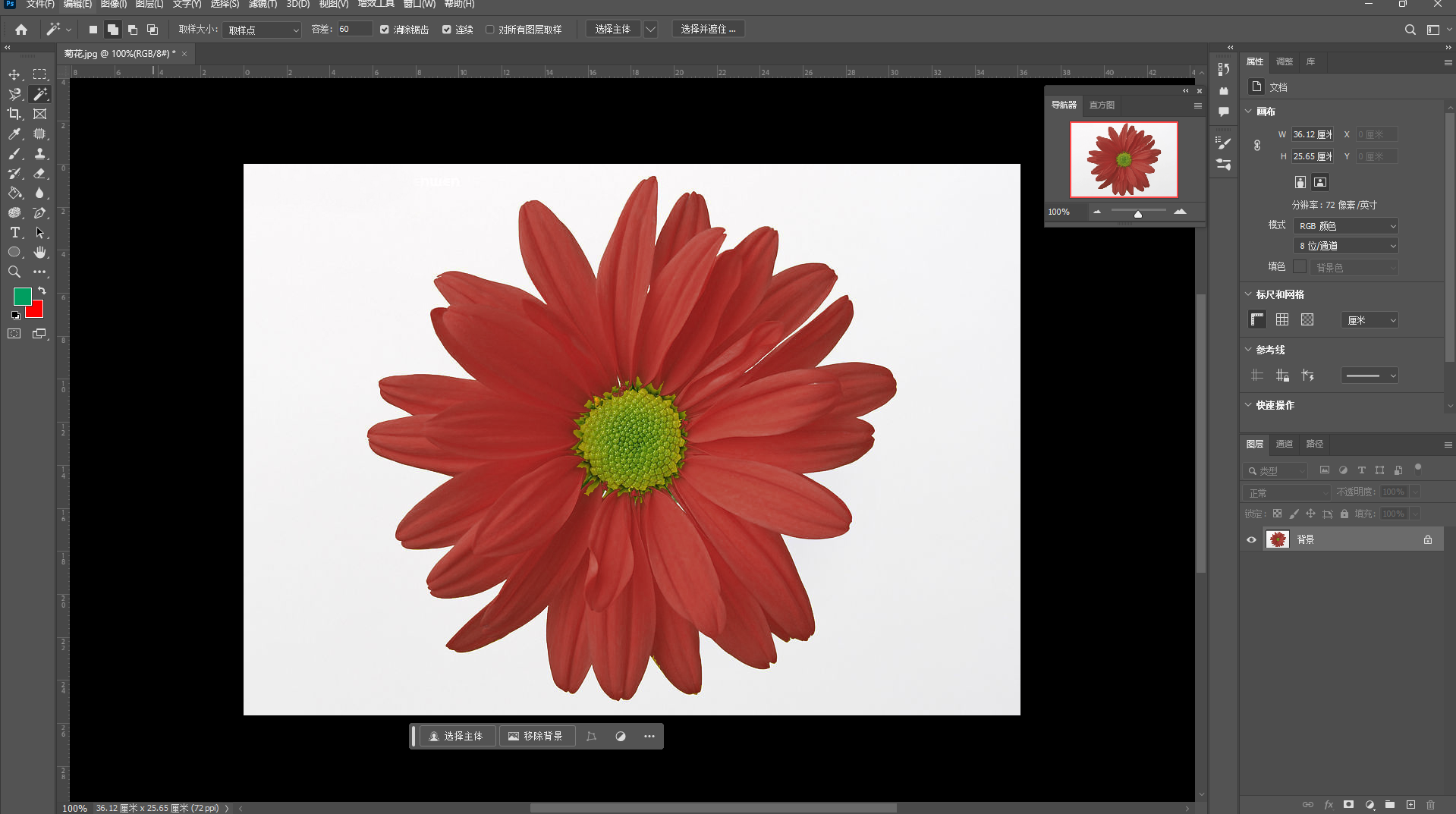Image resolution: width=1456 pixels, height=814 pixels.
Task: Toggle rulers icon in 标尺和网格 section
Action: [x=1257, y=319]
